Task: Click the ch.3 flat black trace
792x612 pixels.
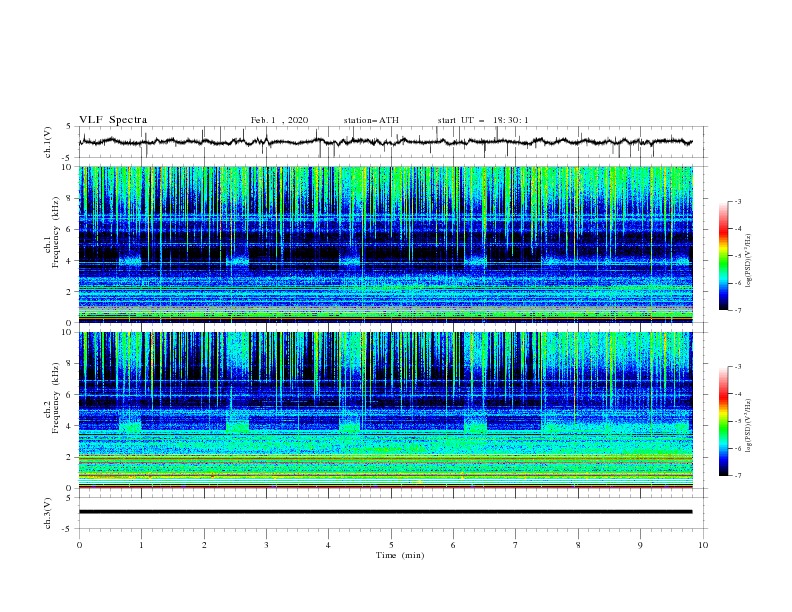Action: (385, 512)
